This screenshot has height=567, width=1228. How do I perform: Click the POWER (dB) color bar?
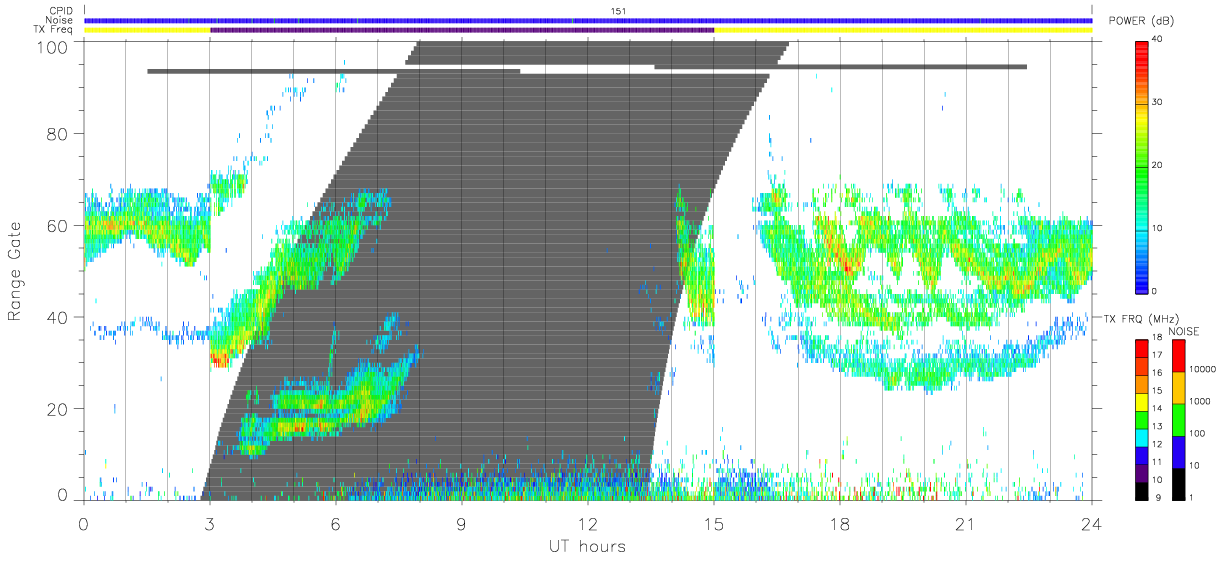1143,165
